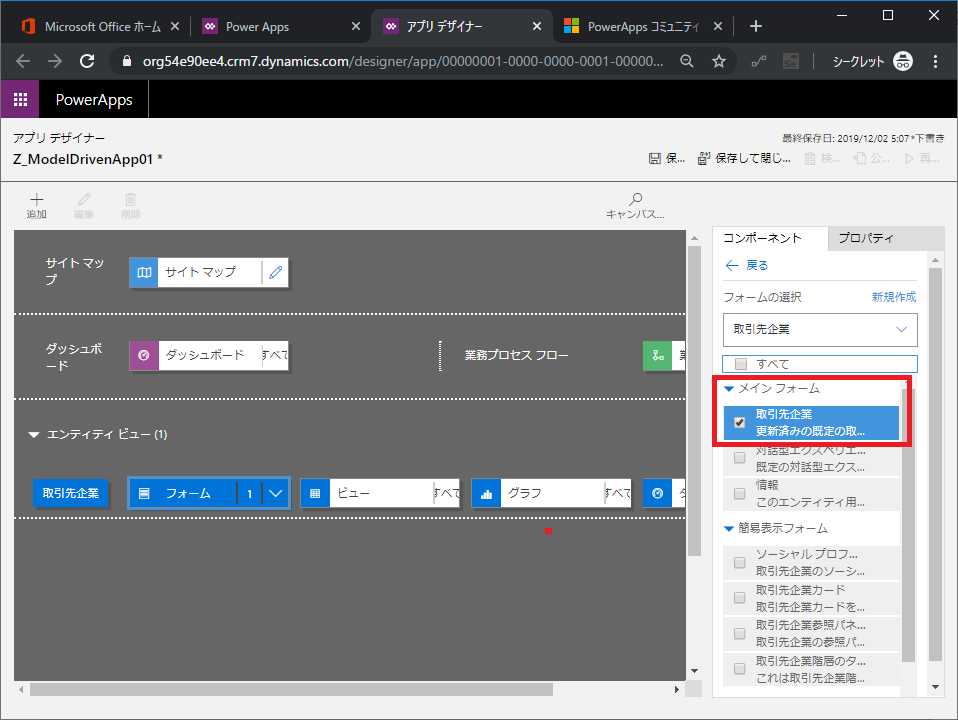The image size is (958, 720).
Task: Click the 戻る back link
Action: (747, 265)
